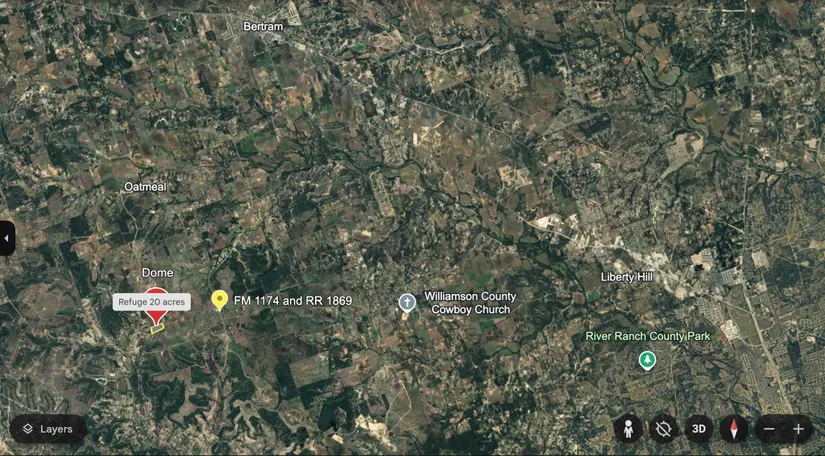Viewport: 825px width, 456px height.
Task: Toggle the 3D view button
Action: (699, 429)
